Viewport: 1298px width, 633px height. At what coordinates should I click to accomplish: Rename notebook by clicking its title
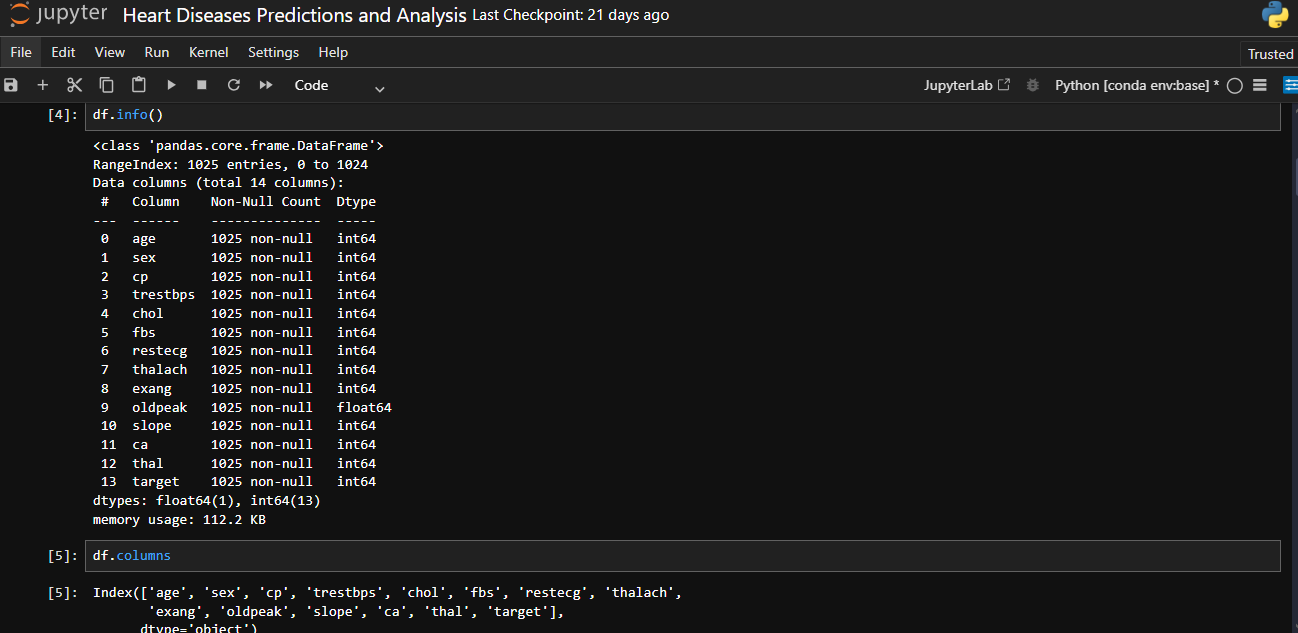(294, 16)
